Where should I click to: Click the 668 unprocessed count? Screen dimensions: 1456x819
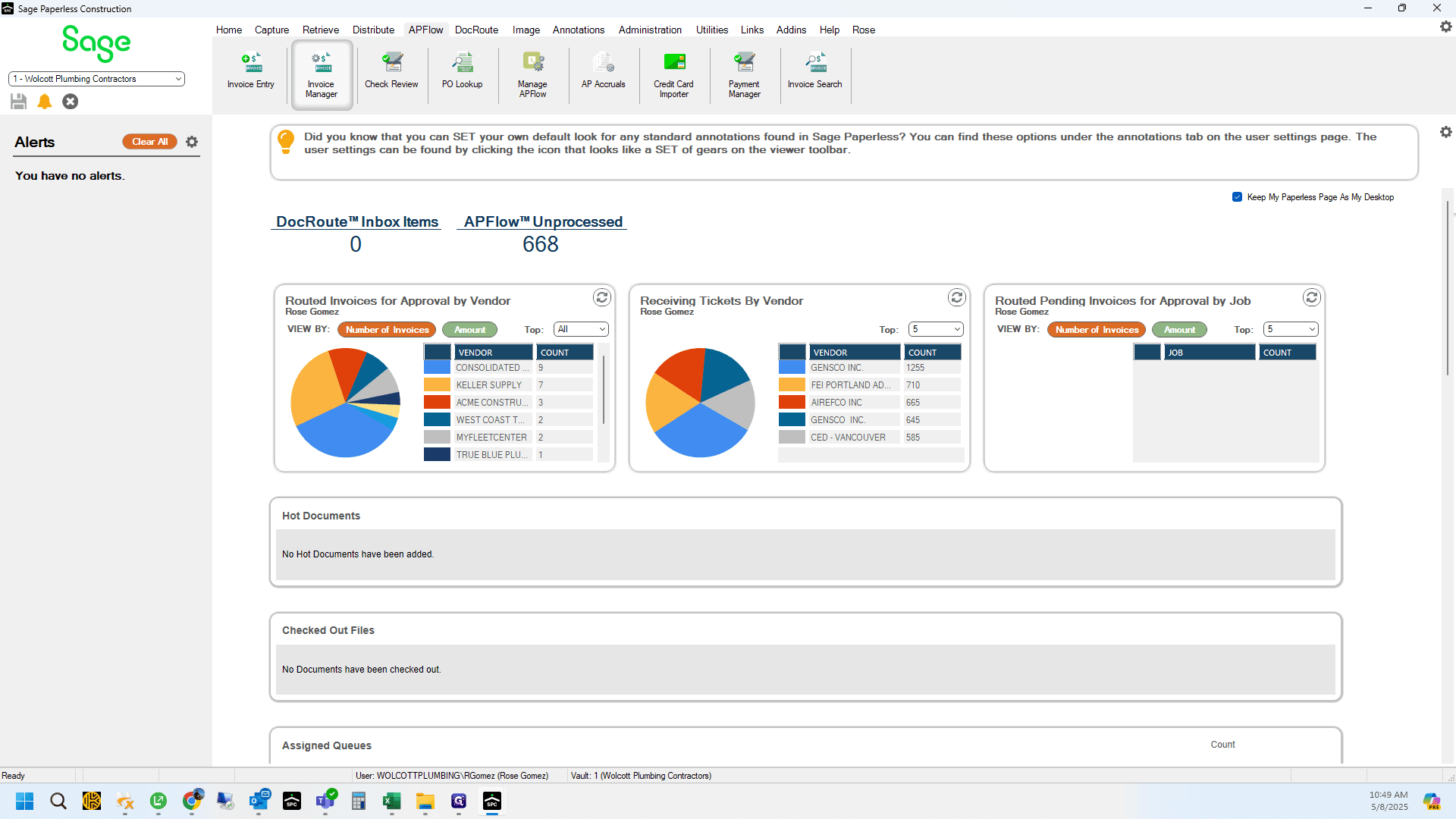541,244
